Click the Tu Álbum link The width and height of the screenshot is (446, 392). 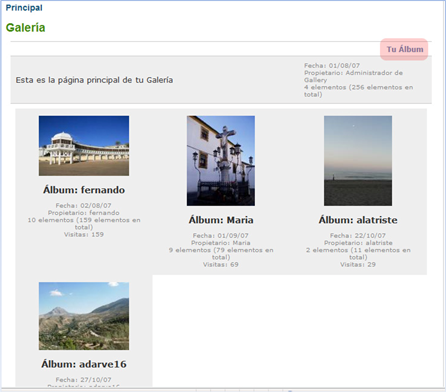click(x=405, y=49)
